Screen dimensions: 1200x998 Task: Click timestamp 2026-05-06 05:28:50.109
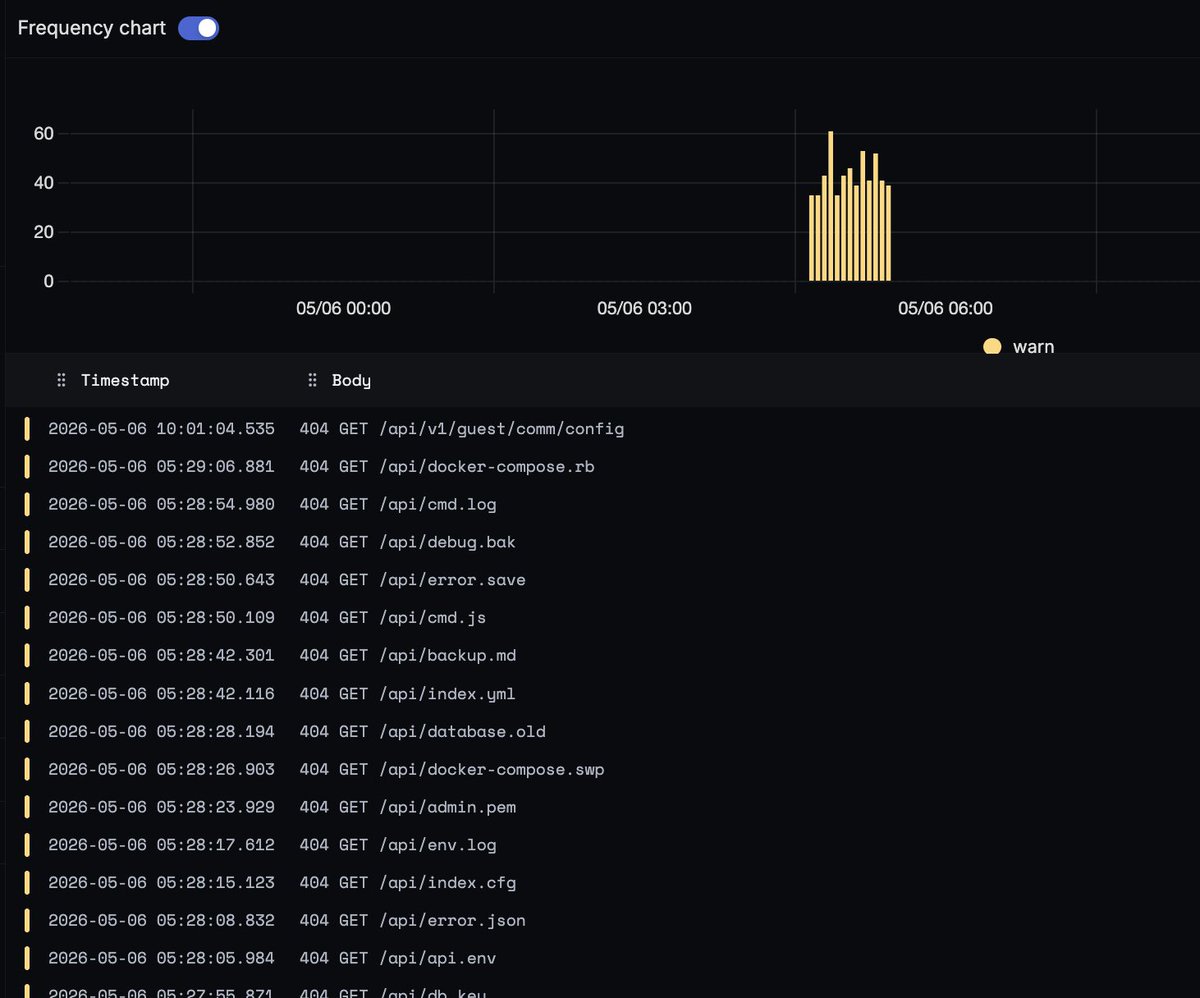click(161, 618)
